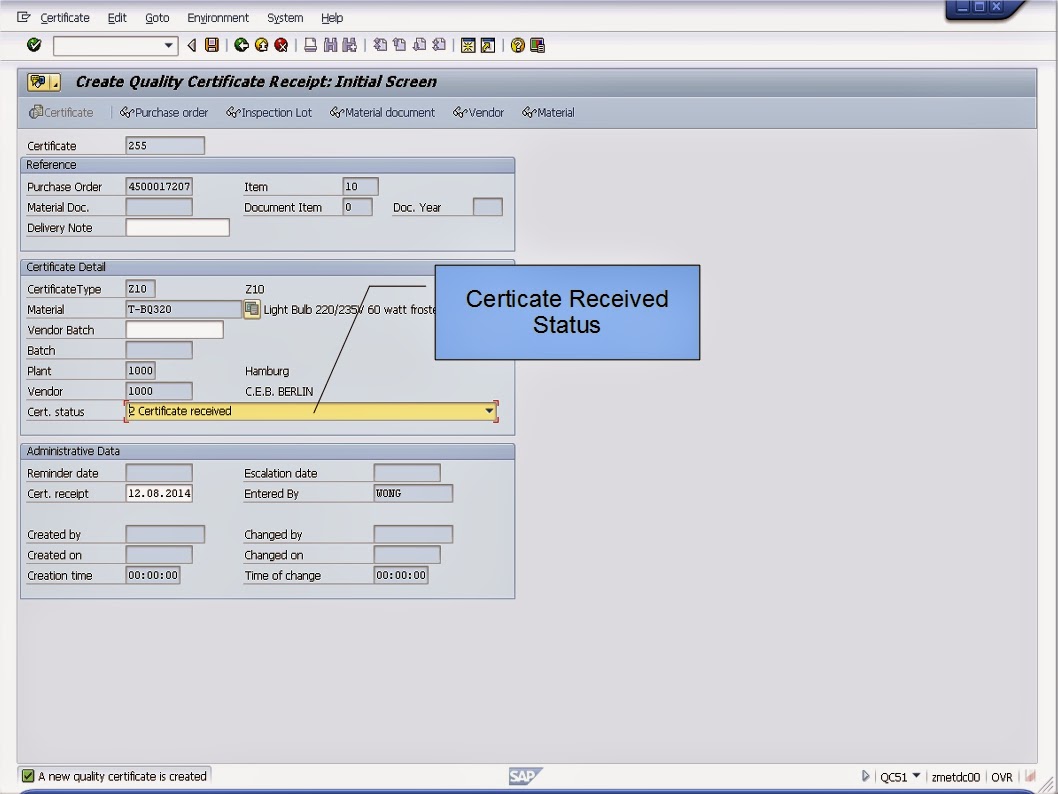Click the Create New Session icon
The image size is (1058, 794).
click(x=468, y=45)
